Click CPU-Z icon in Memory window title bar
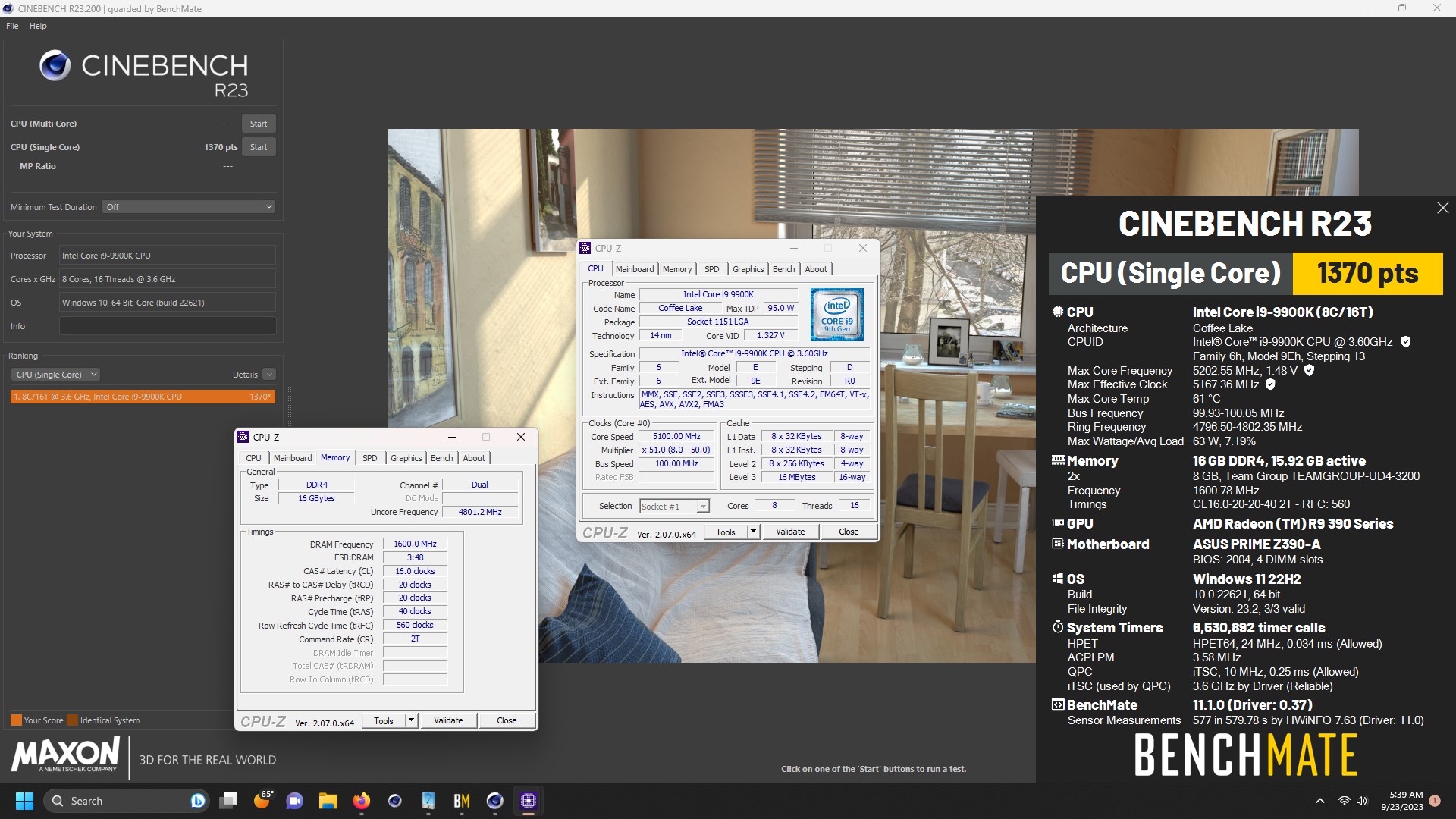 pyautogui.click(x=243, y=437)
